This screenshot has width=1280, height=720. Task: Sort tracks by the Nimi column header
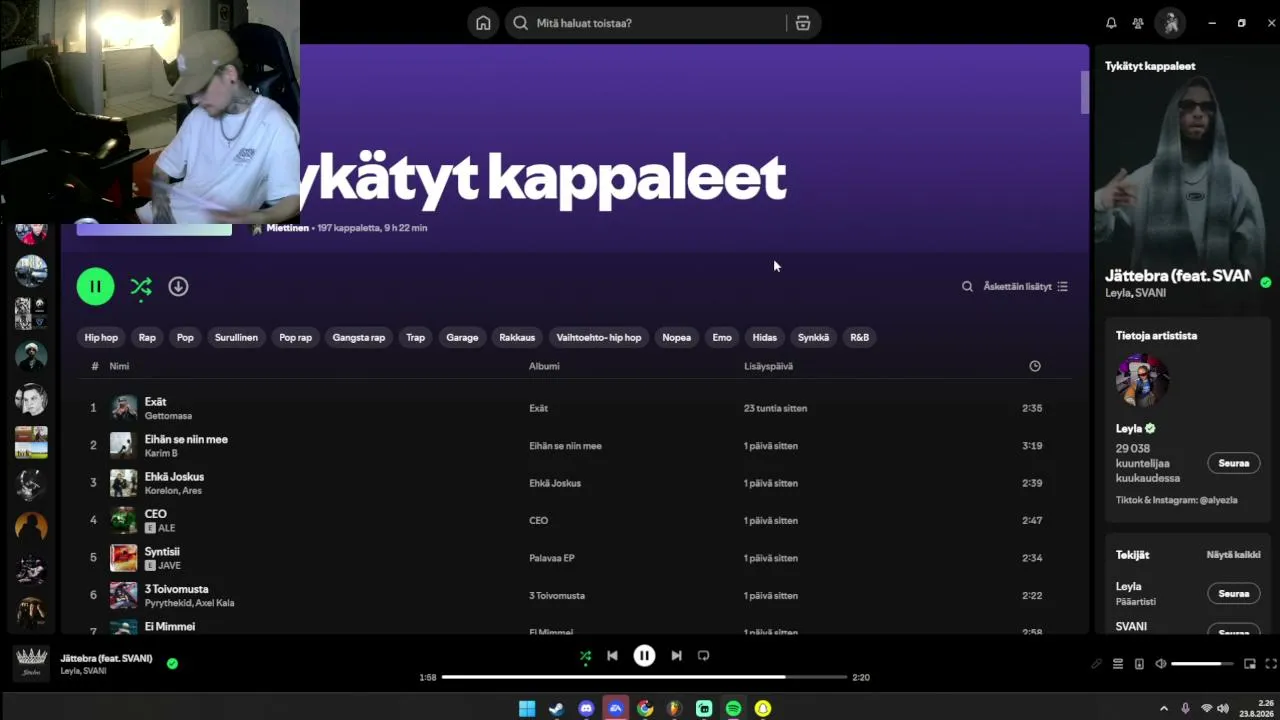point(119,366)
